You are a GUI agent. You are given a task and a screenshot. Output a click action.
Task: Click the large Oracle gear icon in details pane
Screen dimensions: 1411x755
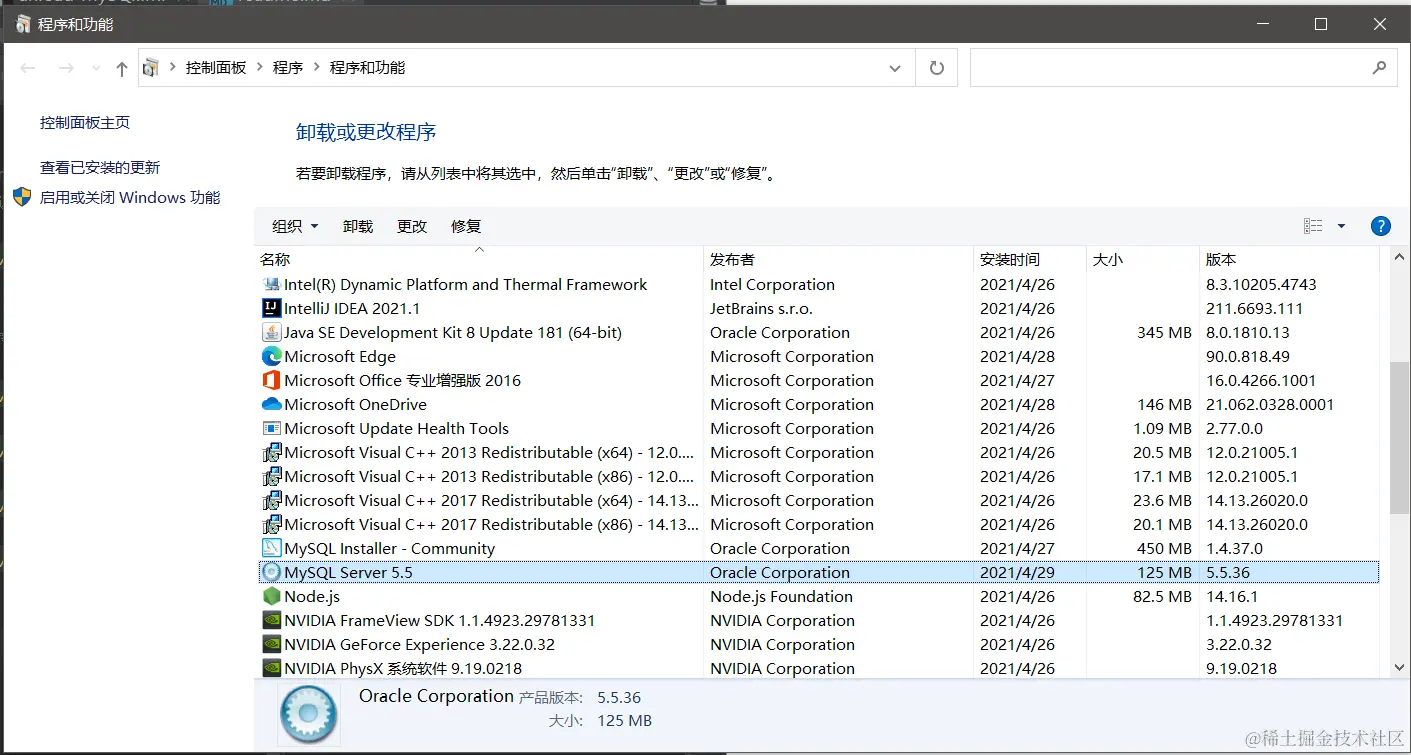309,716
